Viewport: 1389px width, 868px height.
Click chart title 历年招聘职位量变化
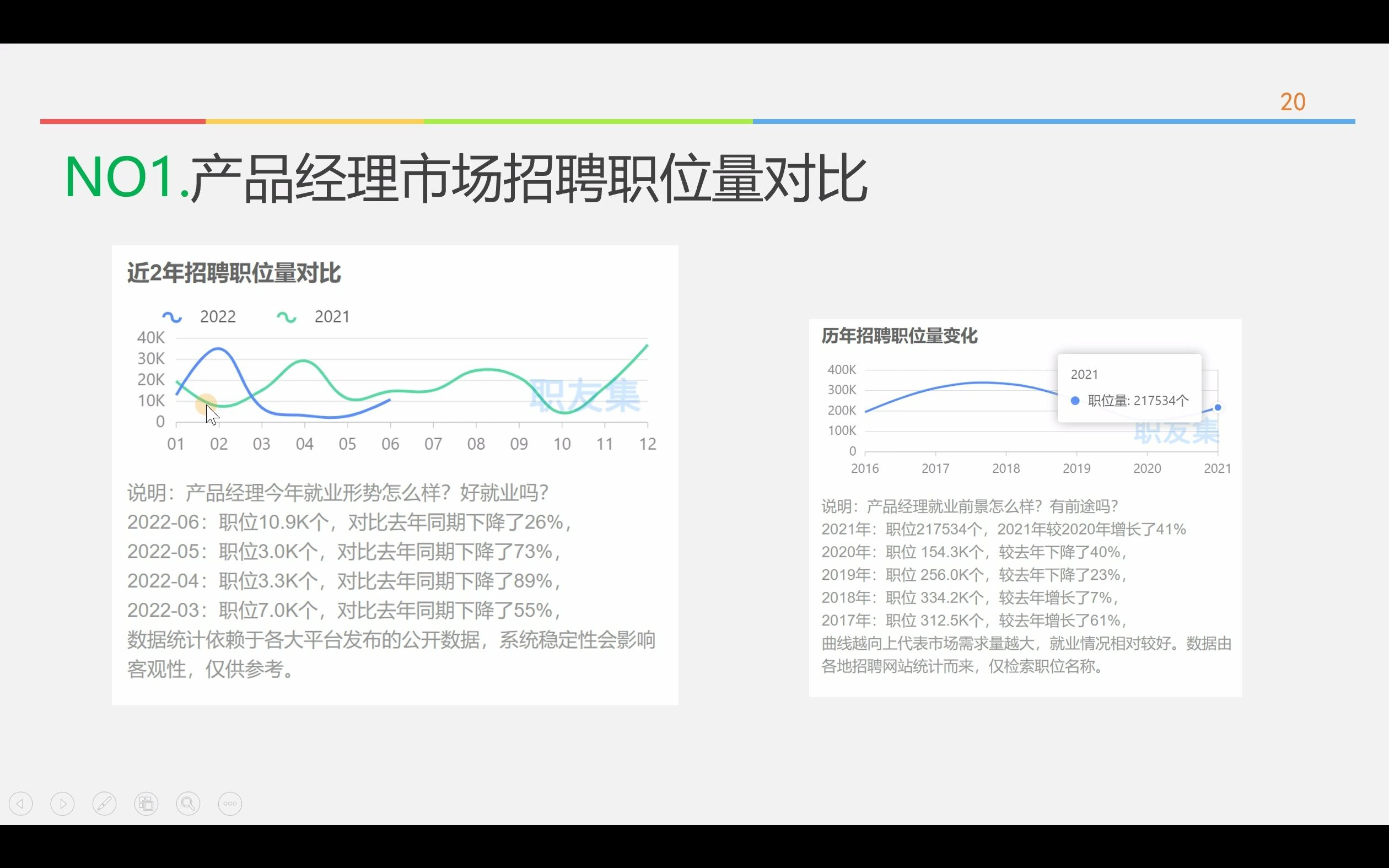(899, 336)
